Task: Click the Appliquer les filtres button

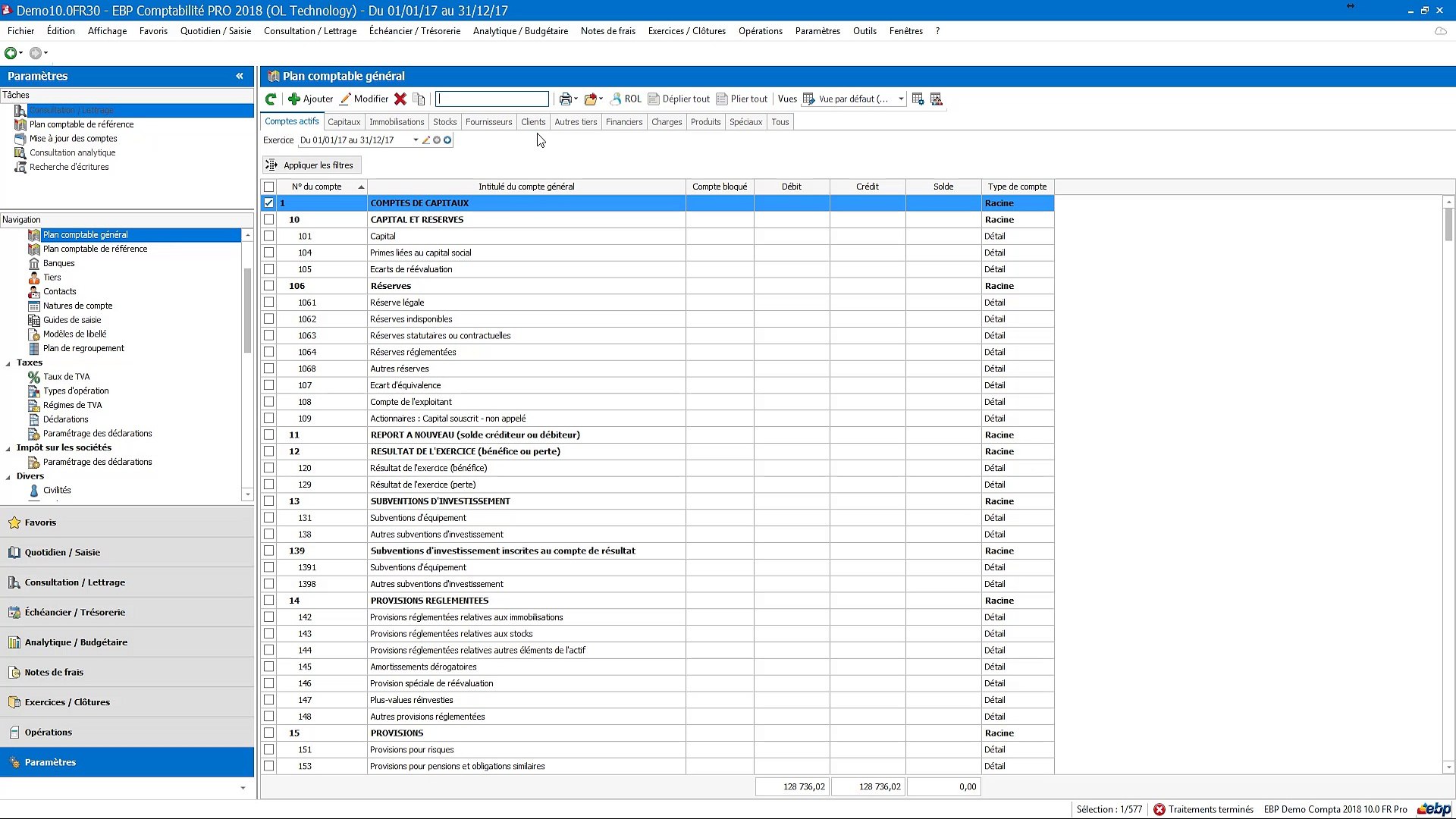Action: click(x=311, y=165)
